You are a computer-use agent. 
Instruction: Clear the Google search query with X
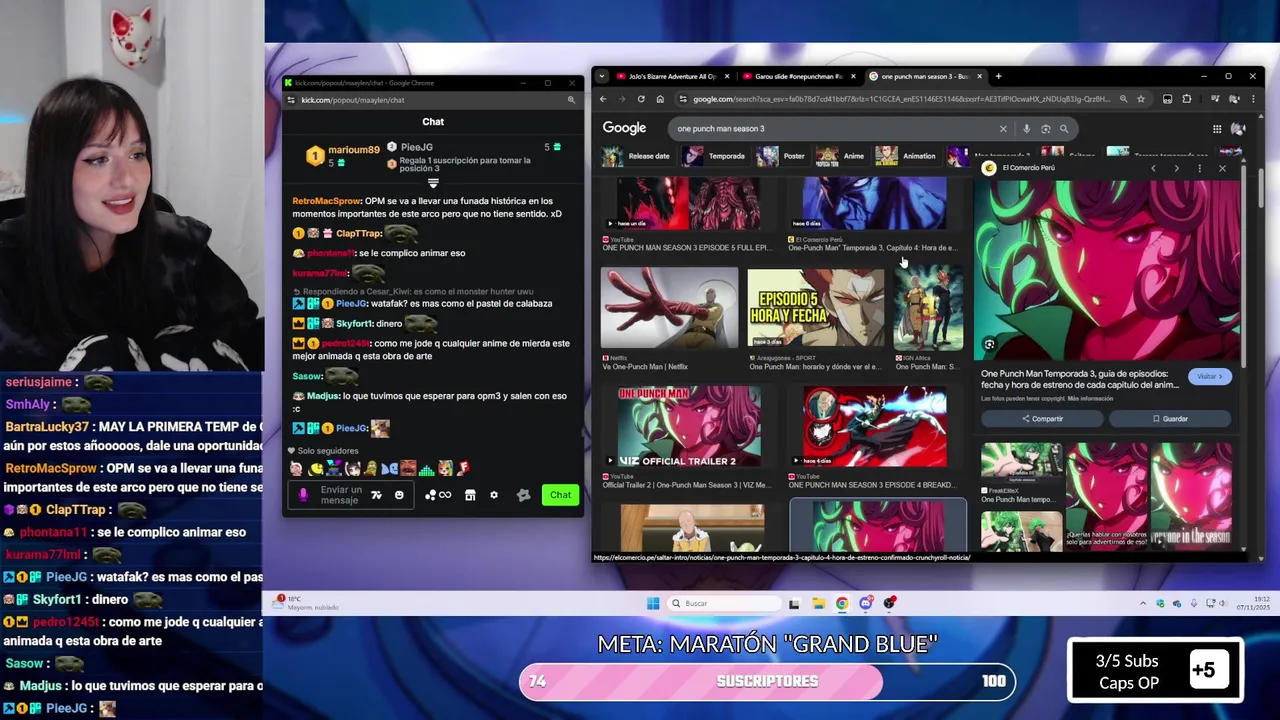point(1003,129)
